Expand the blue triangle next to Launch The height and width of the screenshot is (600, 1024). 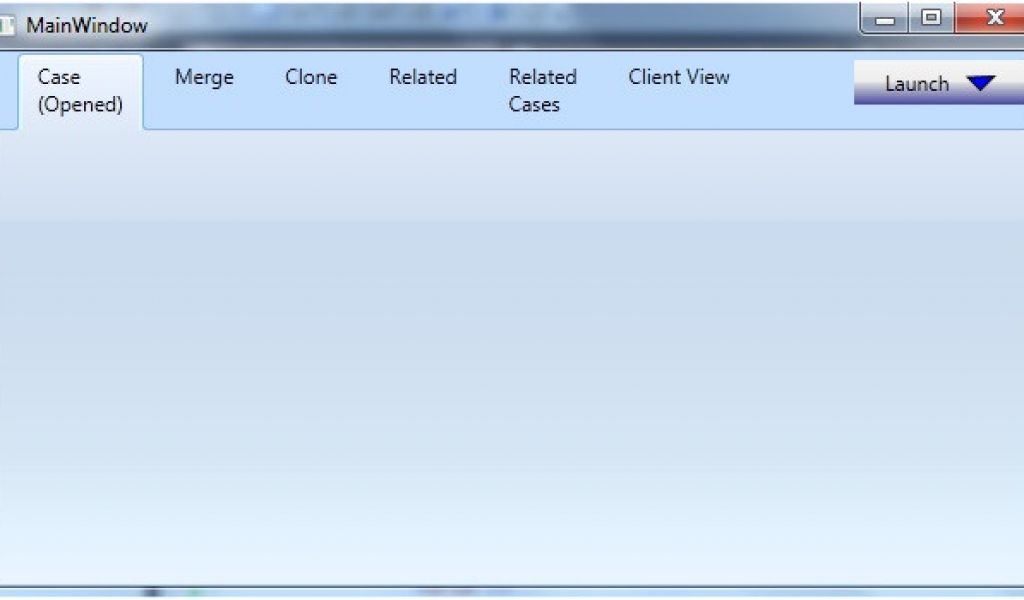click(x=981, y=84)
